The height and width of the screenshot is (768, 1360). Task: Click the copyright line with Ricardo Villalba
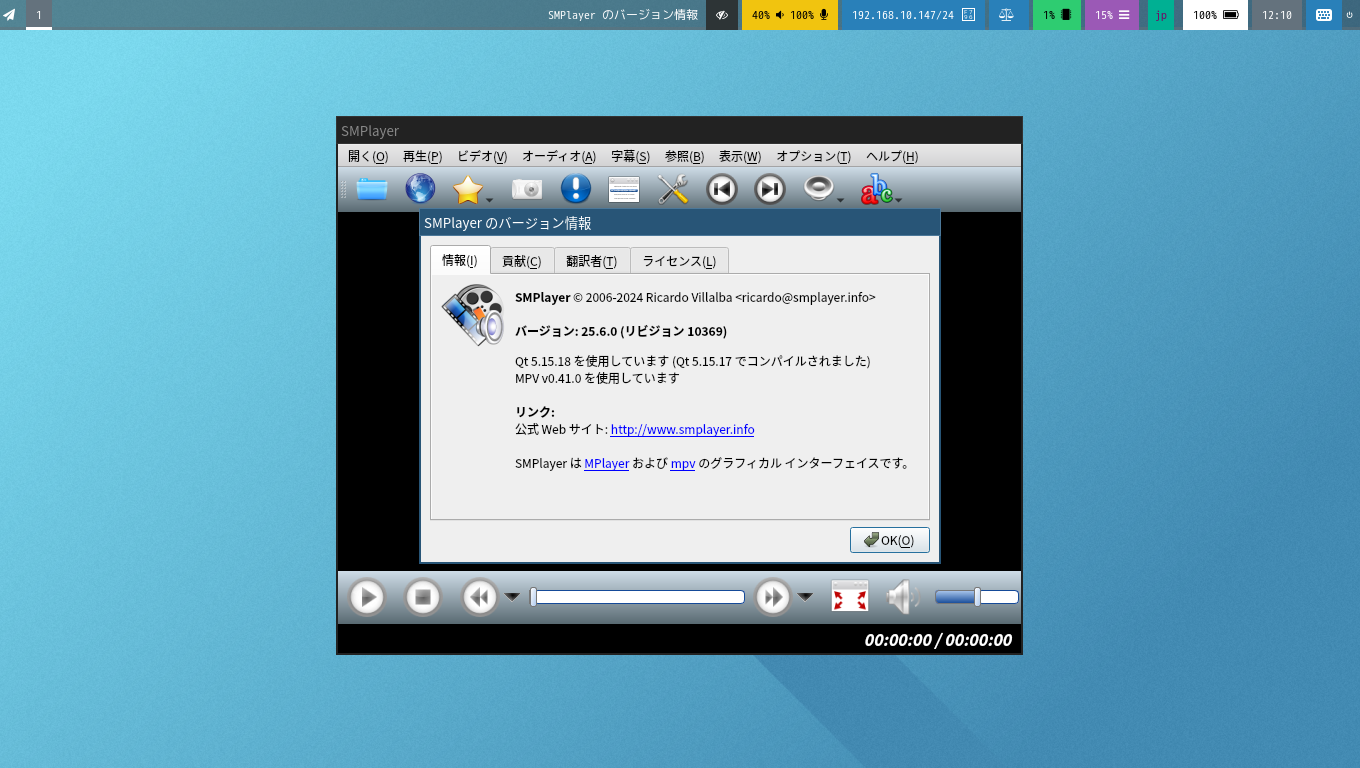[x=695, y=297]
